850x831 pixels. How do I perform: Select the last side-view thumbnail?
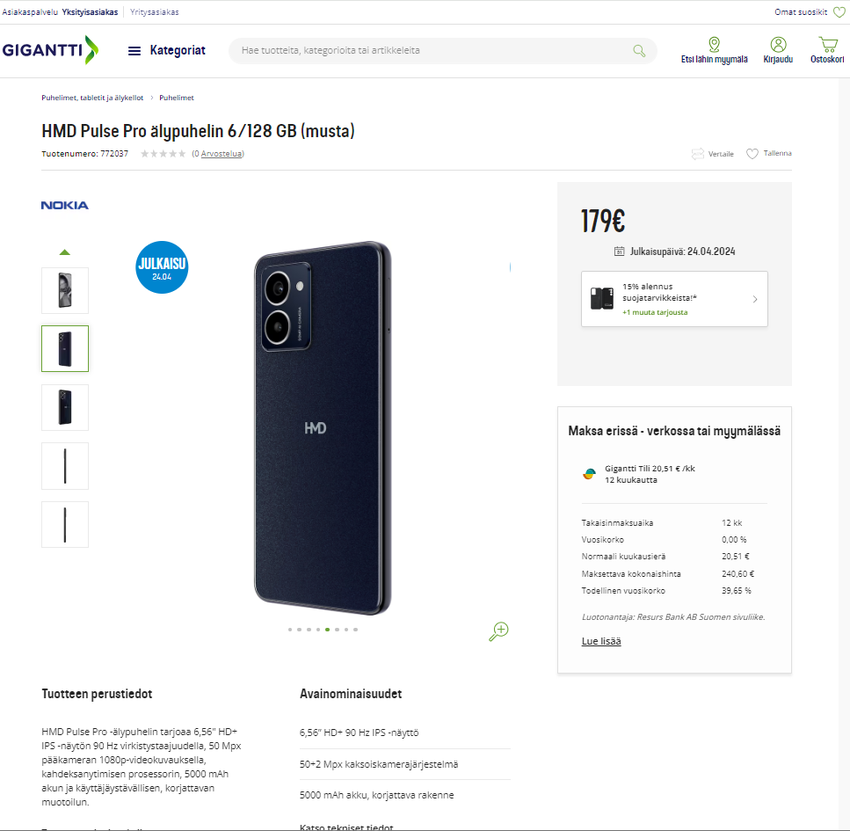65,524
